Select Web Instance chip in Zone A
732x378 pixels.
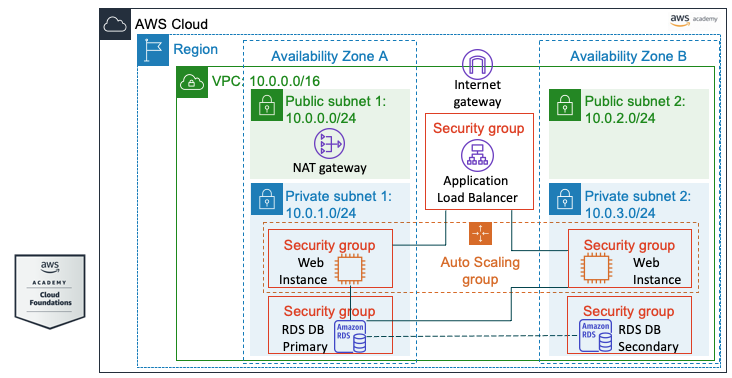pos(350,269)
